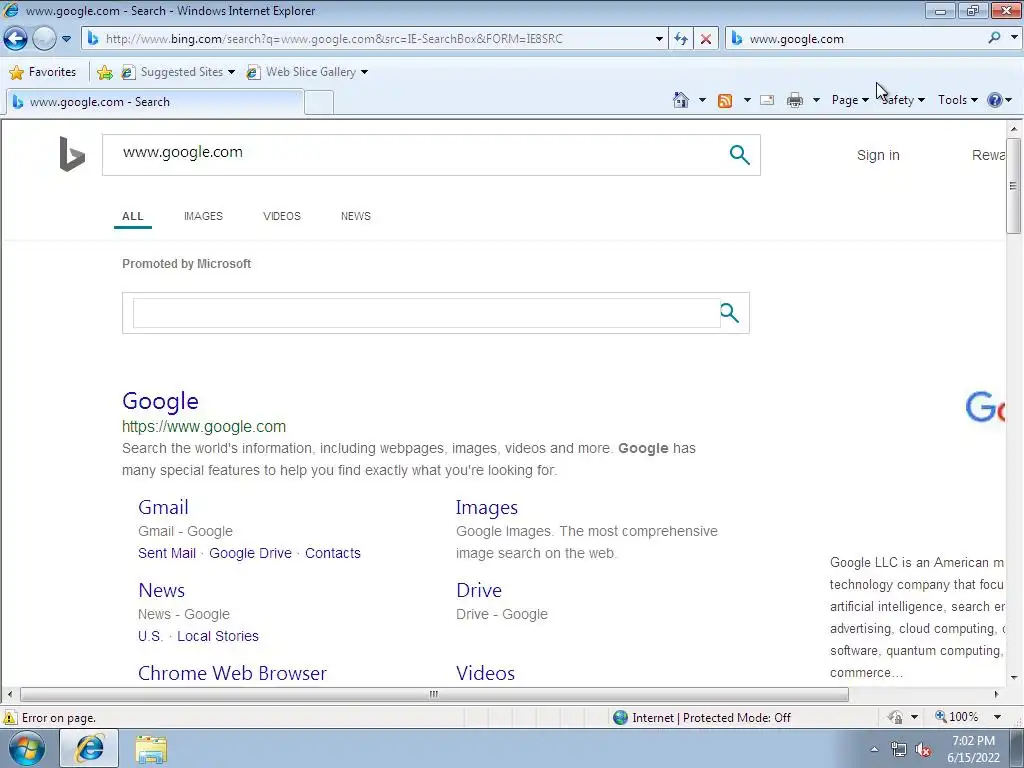
Task: Switch to the VIDEOS results tab
Action: pos(281,216)
